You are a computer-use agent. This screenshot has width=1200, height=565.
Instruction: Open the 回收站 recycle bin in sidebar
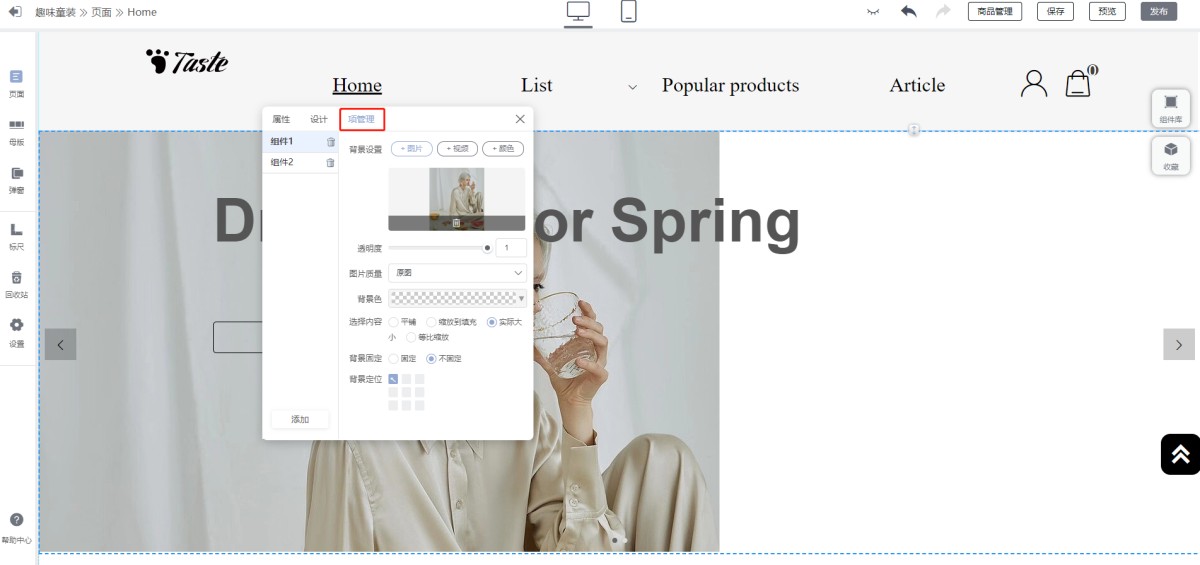(x=16, y=284)
